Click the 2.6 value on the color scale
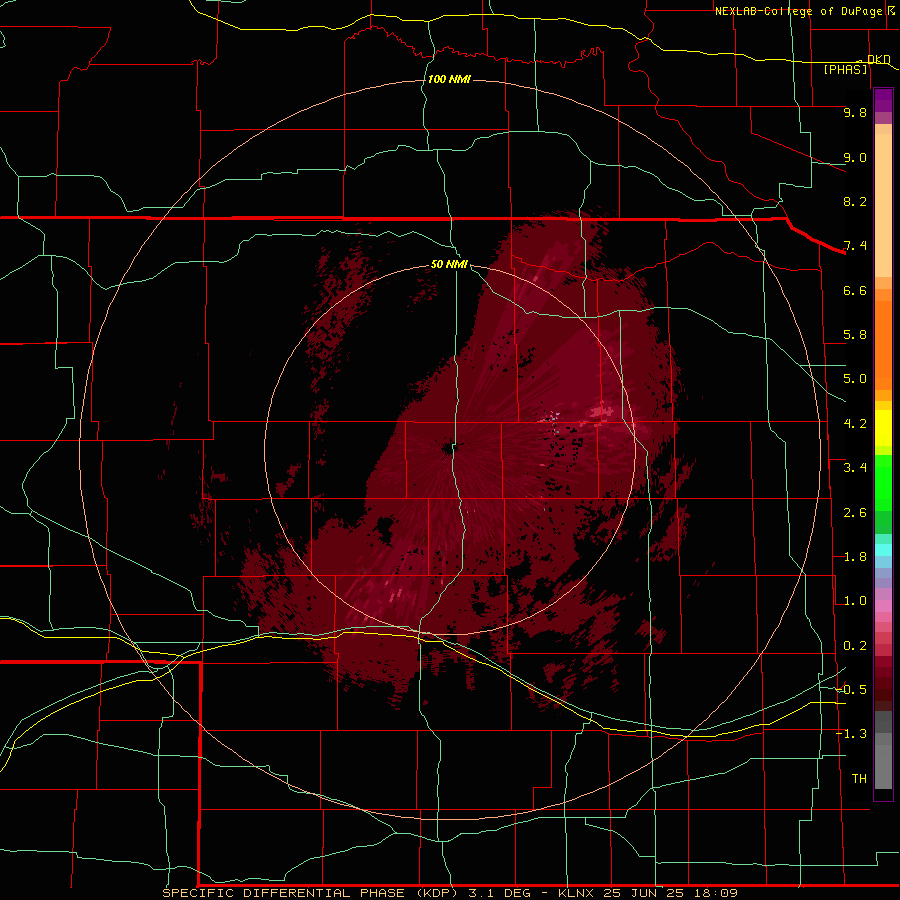 855,513
